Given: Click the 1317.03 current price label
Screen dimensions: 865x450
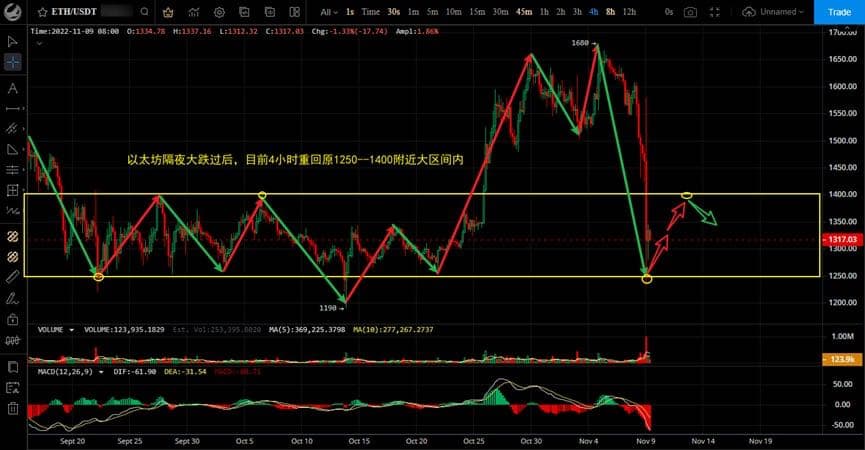Looking at the screenshot, I should [x=843, y=240].
